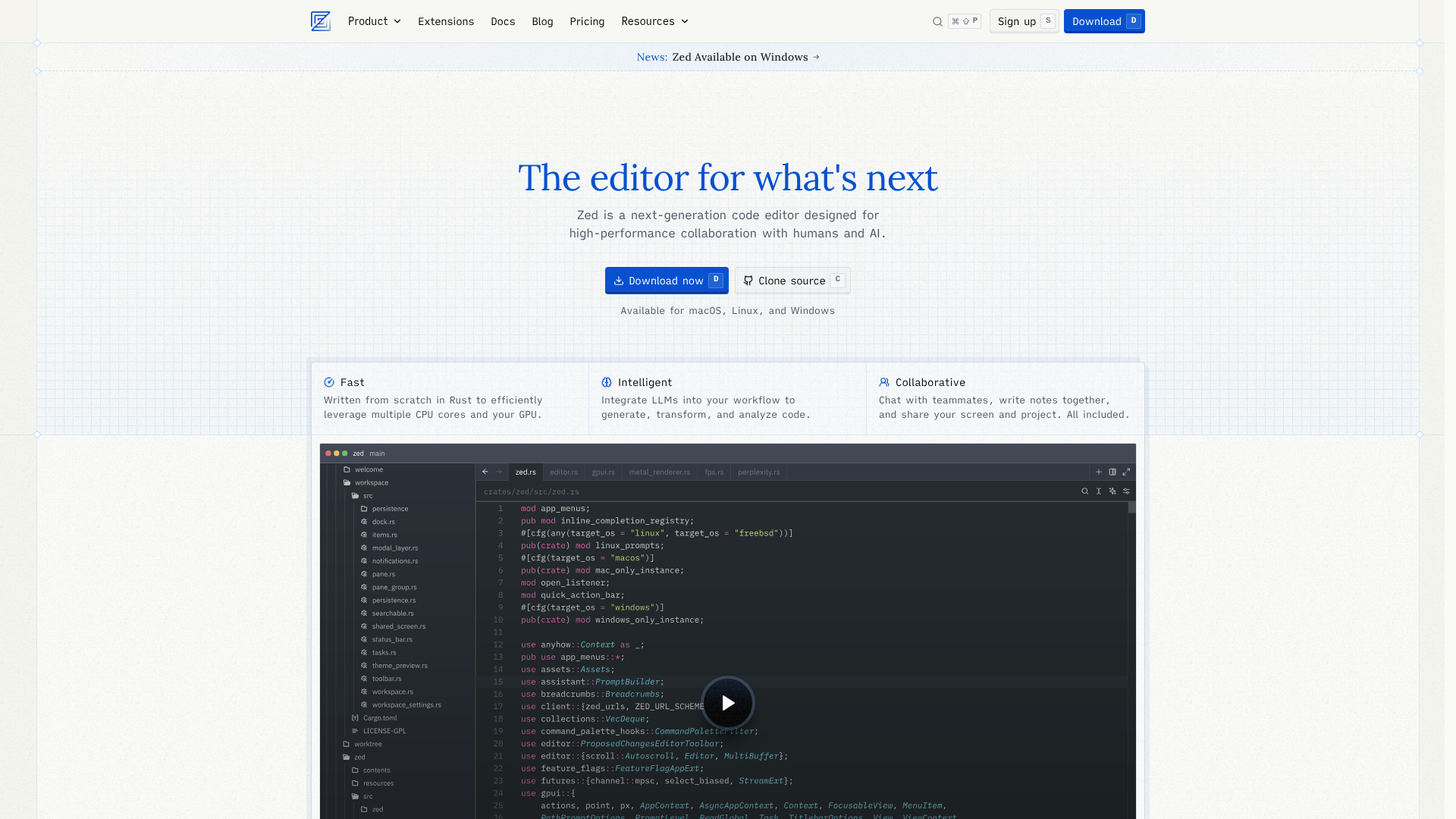
Task: Click the buffer search icon in editor toolbar
Action: coord(1084,491)
